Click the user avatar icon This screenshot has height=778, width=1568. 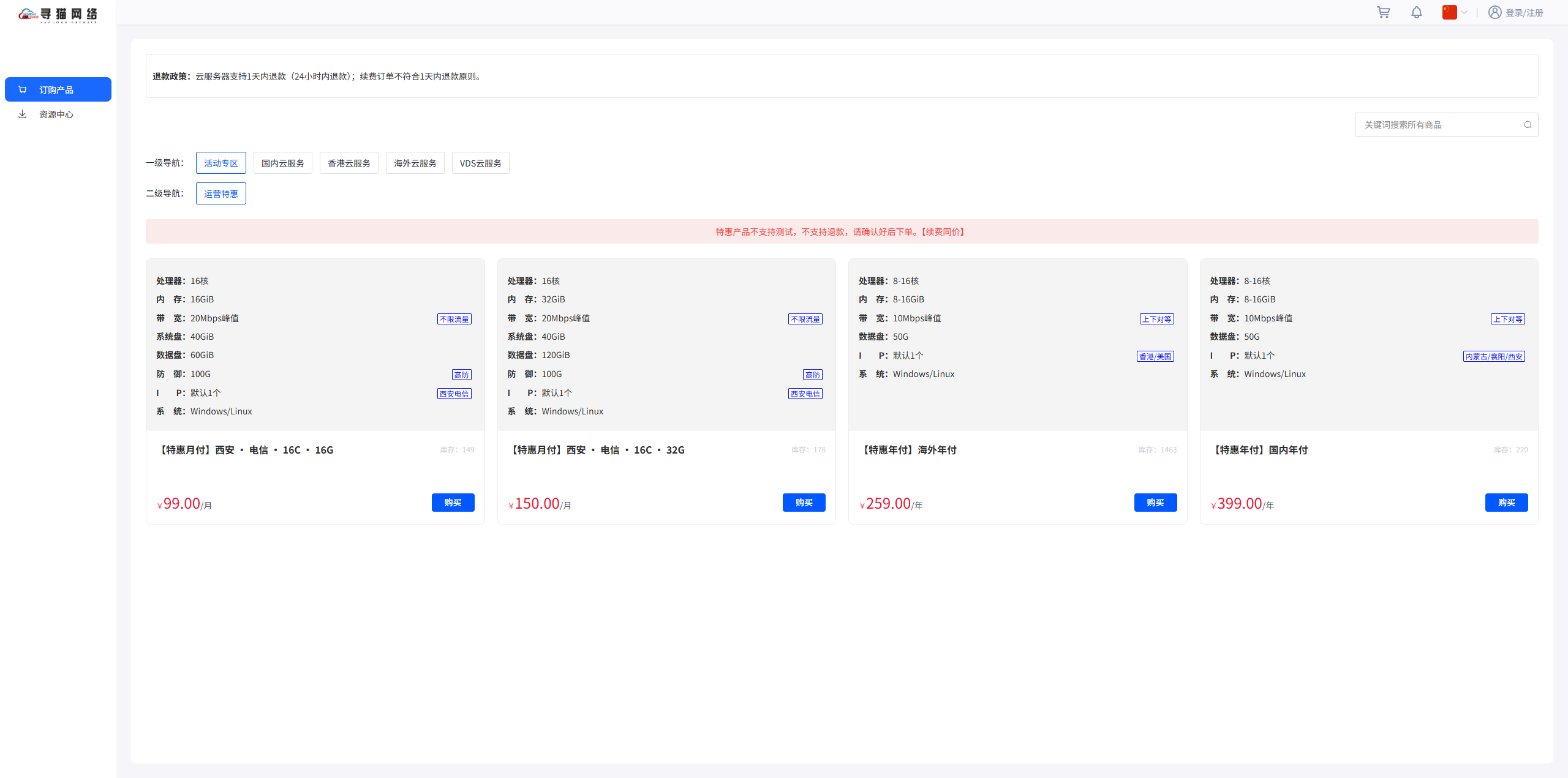tap(1495, 12)
